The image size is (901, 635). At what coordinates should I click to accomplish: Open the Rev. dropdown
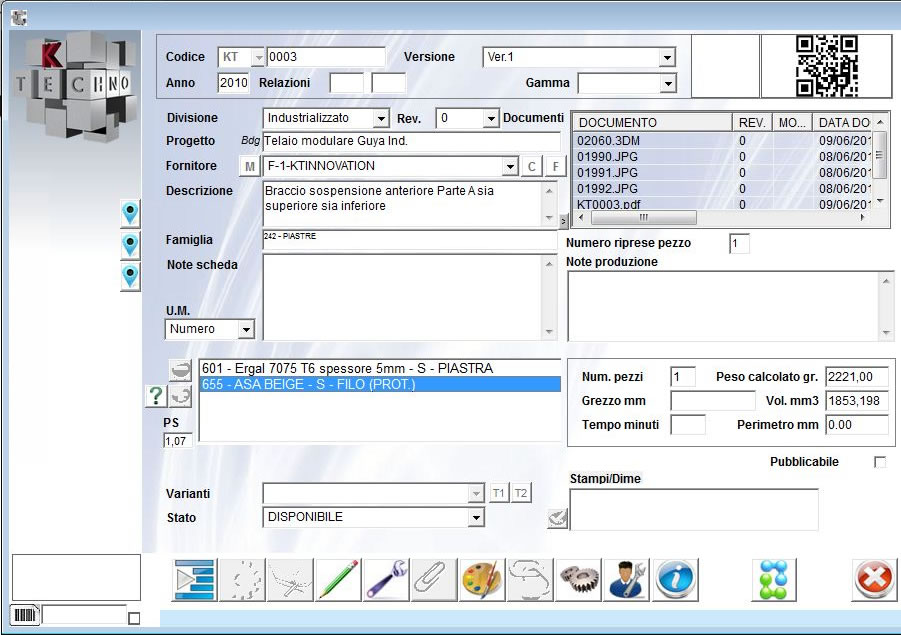[491, 119]
